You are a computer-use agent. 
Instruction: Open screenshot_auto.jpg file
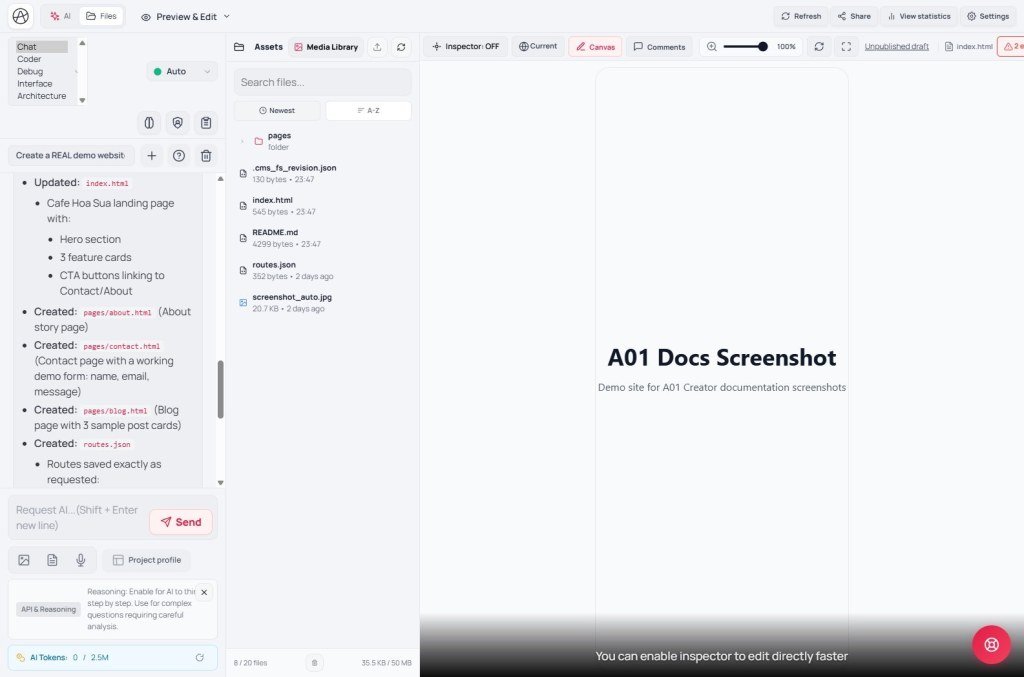323,302
